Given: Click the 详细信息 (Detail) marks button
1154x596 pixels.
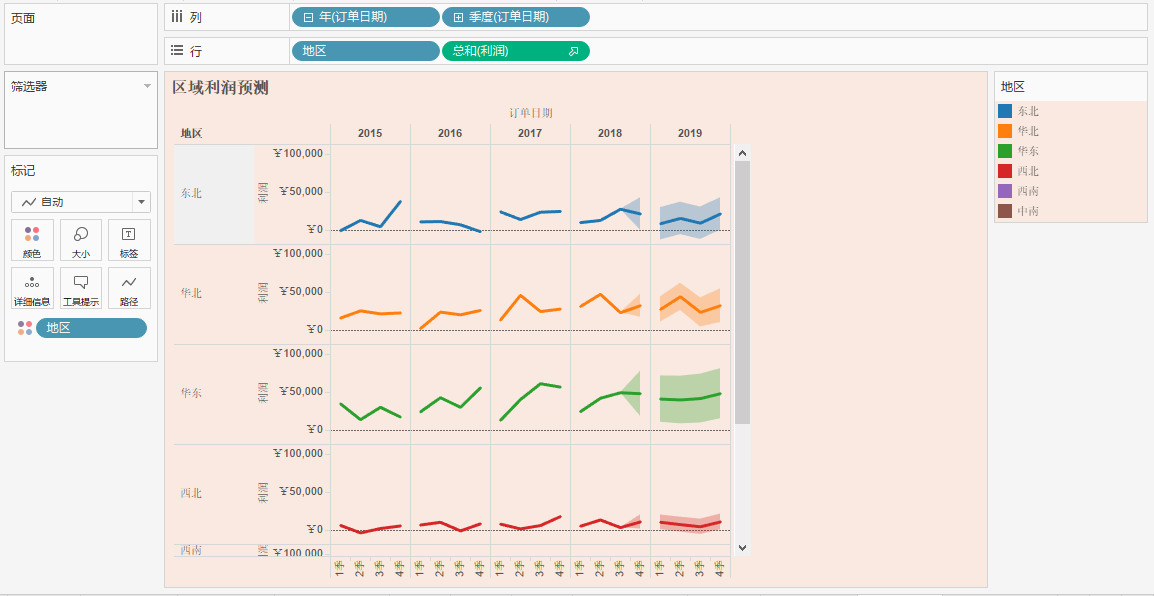Looking at the screenshot, I should [x=32, y=288].
